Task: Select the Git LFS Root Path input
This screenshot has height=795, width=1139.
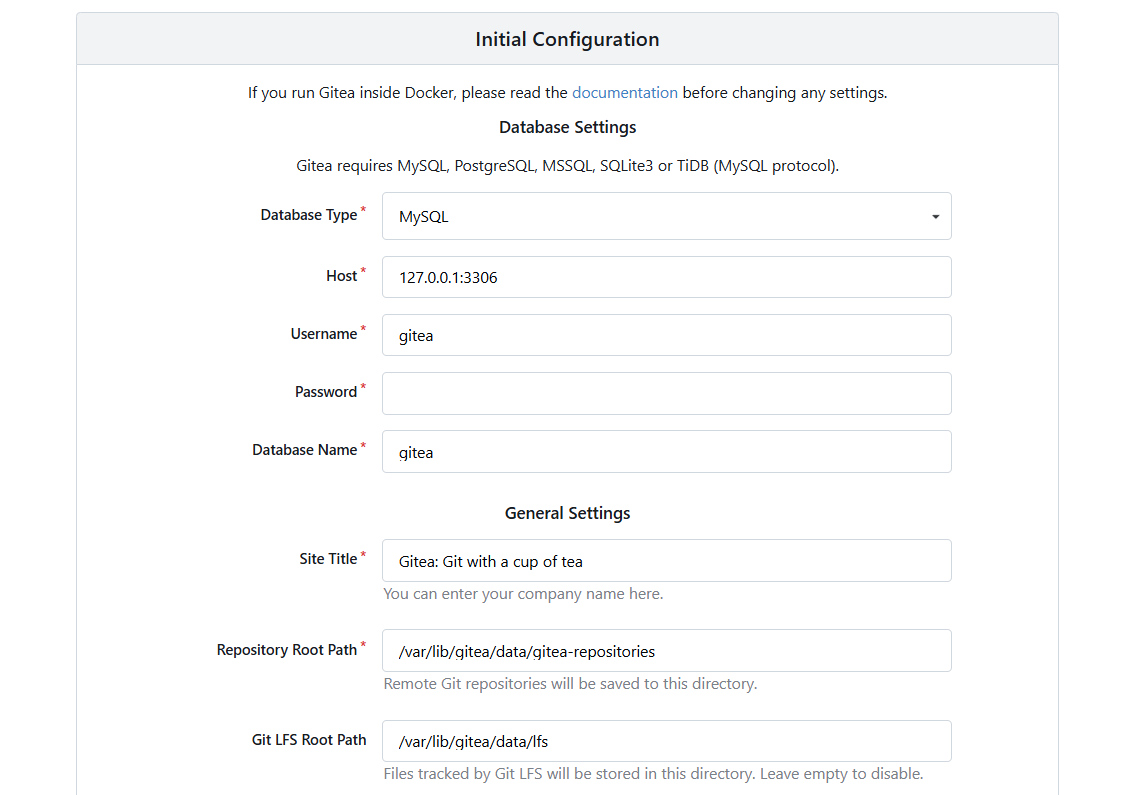Action: [666, 741]
